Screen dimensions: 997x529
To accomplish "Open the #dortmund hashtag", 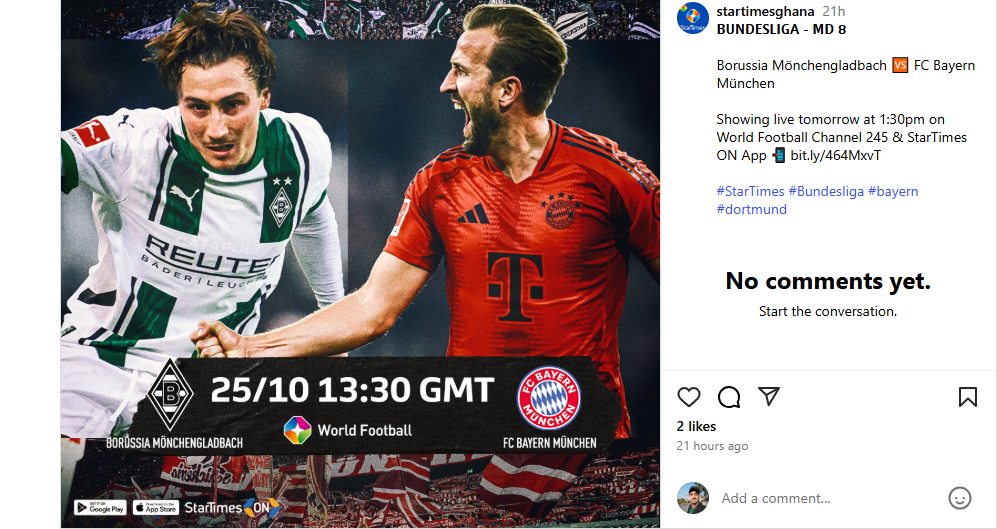I will pyautogui.click(x=752, y=209).
